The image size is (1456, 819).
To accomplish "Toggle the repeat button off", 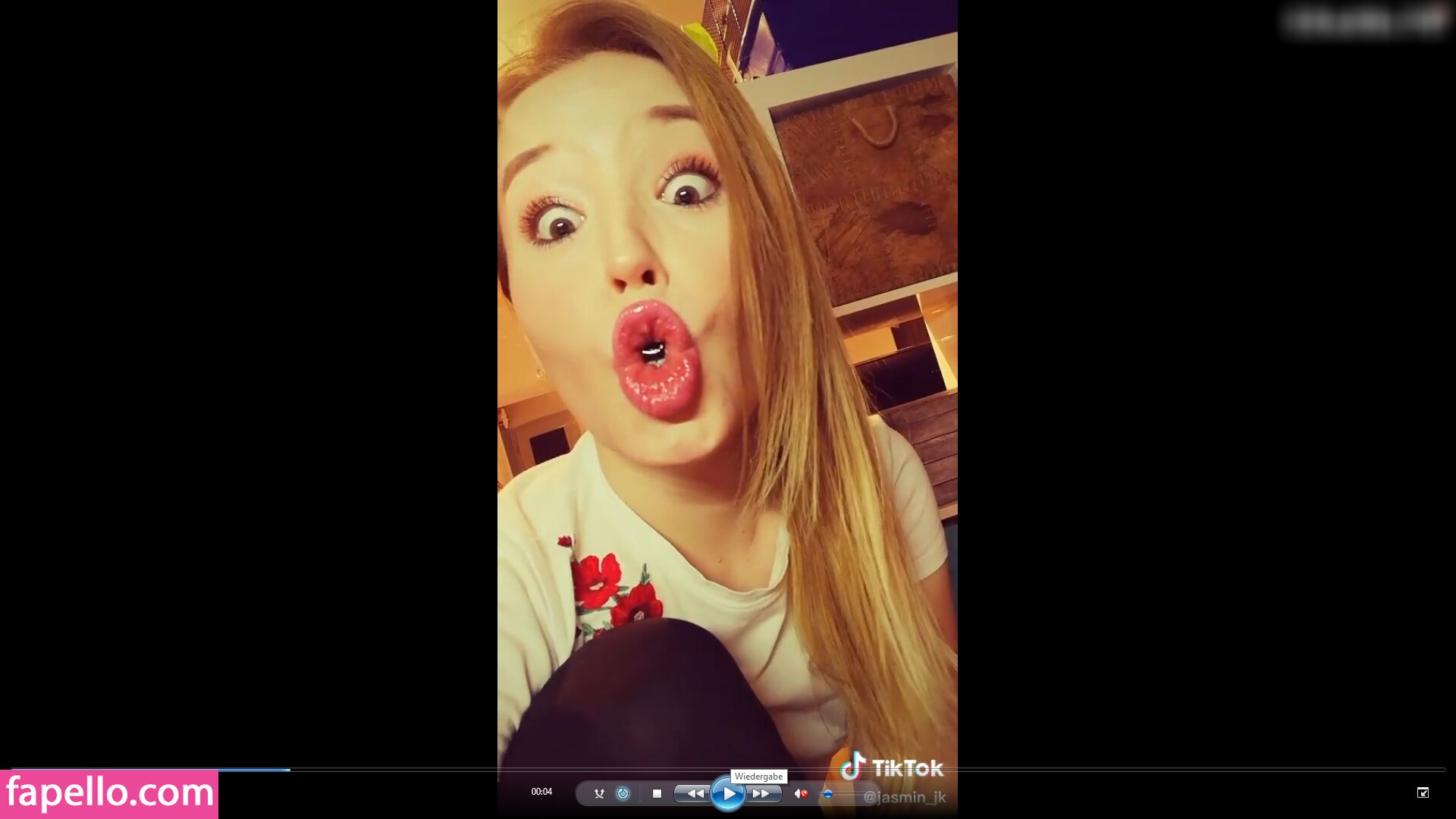I will point(623,793).
